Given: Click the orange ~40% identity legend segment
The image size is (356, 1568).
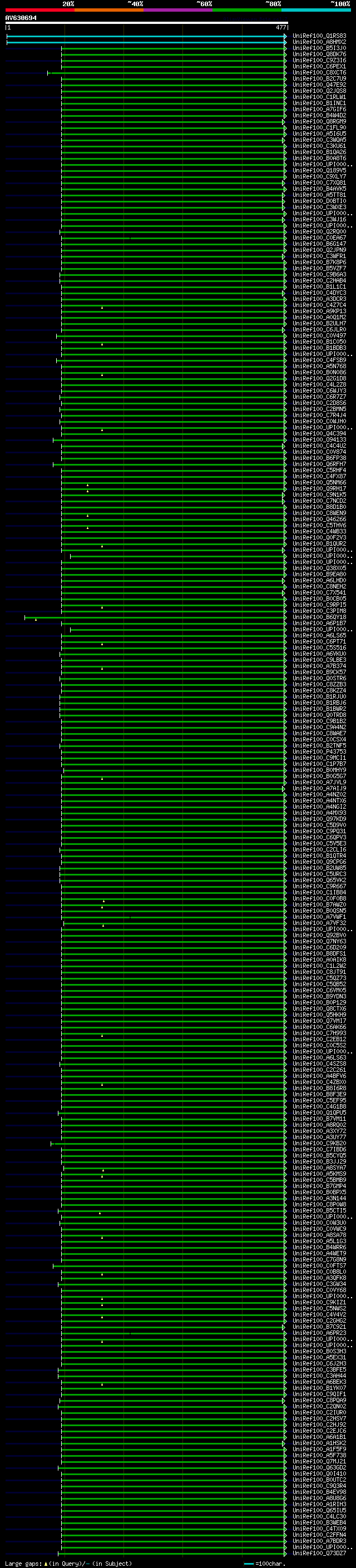Looking at the screenshot, I should tap(109, 10).
